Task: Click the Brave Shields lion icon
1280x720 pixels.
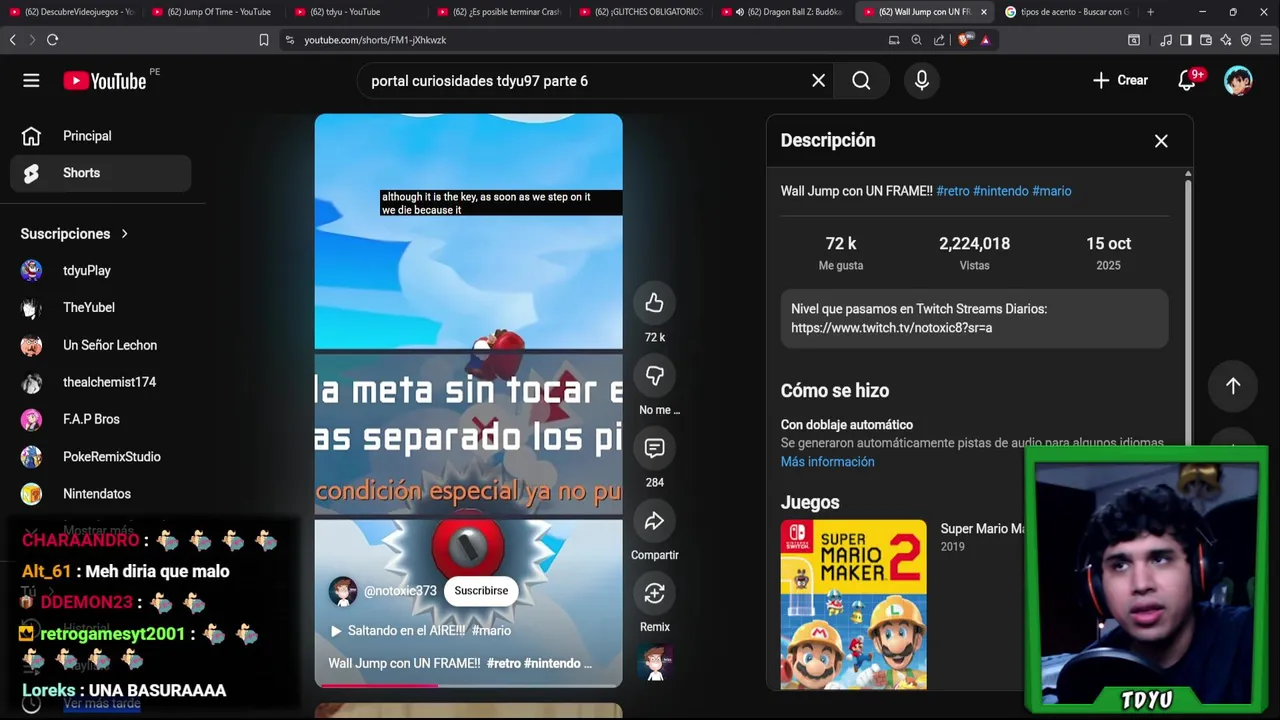Action: pos(964,40)
